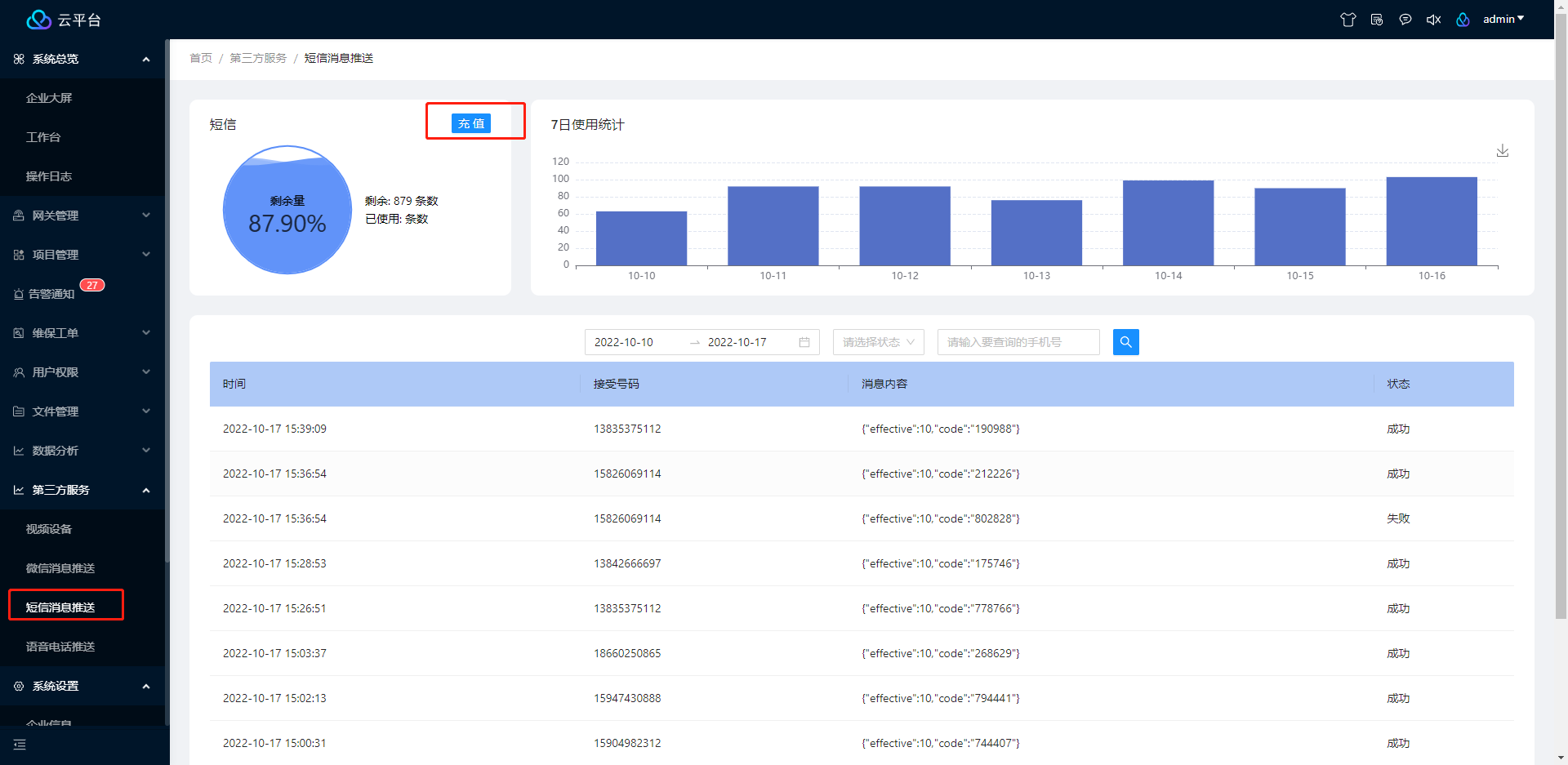Click 第三方服务 breadcrumb link

(258, 58)
